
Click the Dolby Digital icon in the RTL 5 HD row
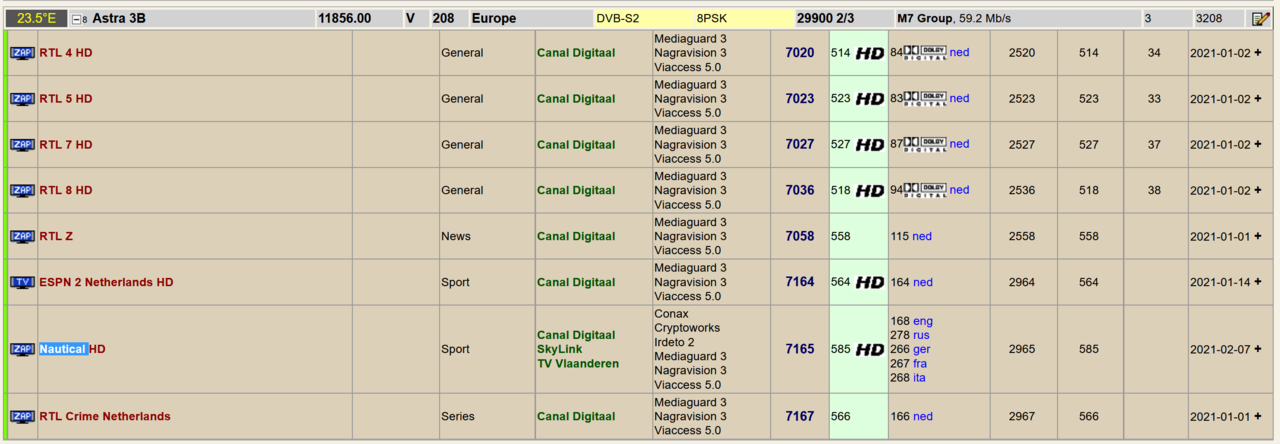tap(925, 99)
